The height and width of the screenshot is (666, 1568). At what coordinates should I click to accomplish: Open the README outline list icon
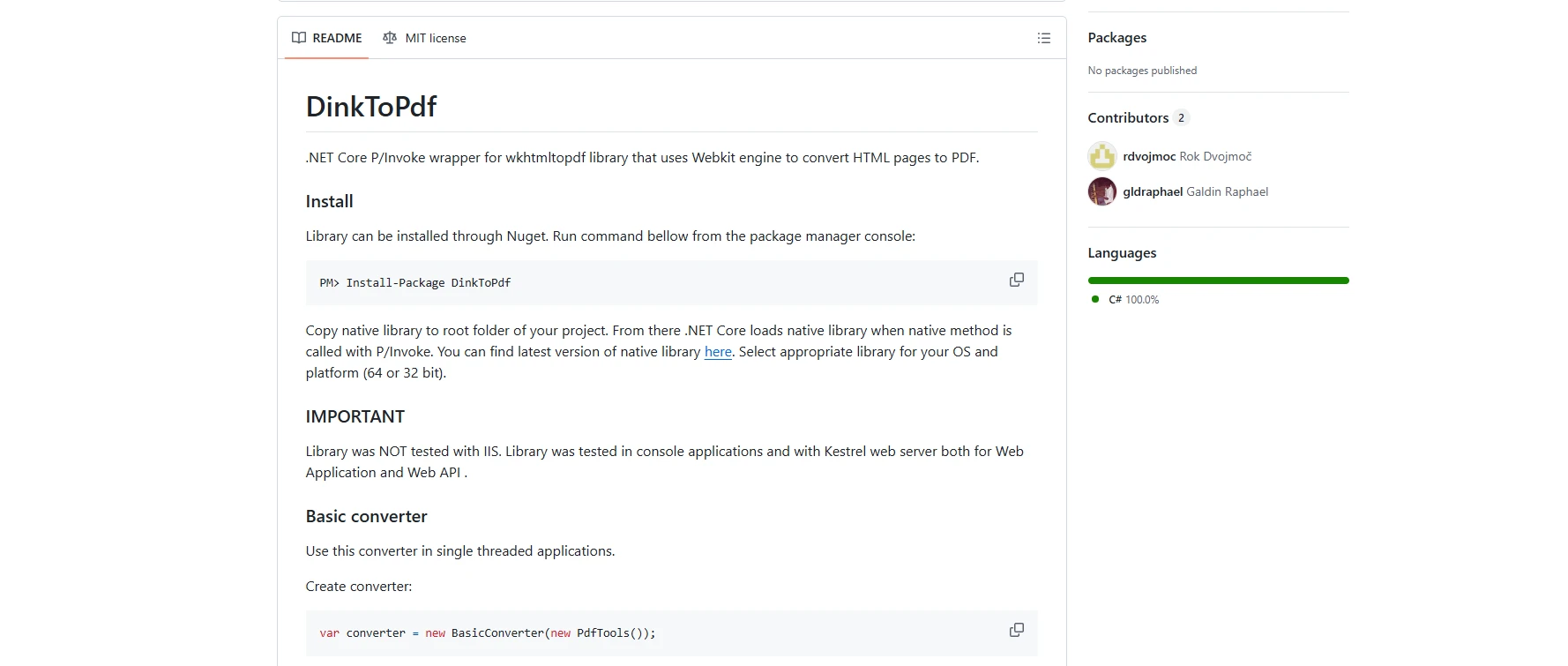(x=1043, y=38)
